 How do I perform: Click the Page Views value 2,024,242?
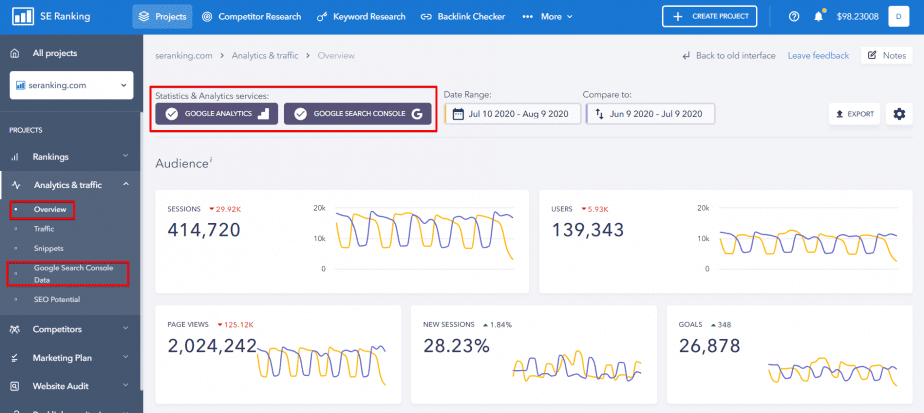(212, 345)
